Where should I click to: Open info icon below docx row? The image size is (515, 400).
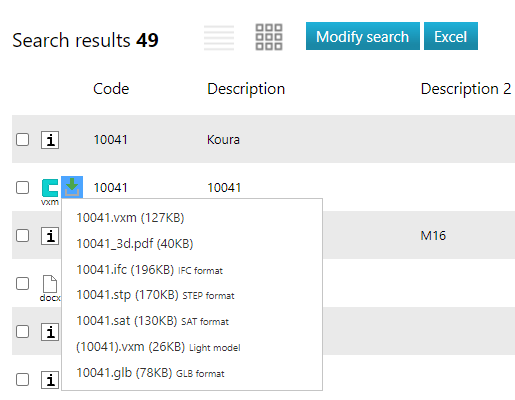click(x=50, y=332)
